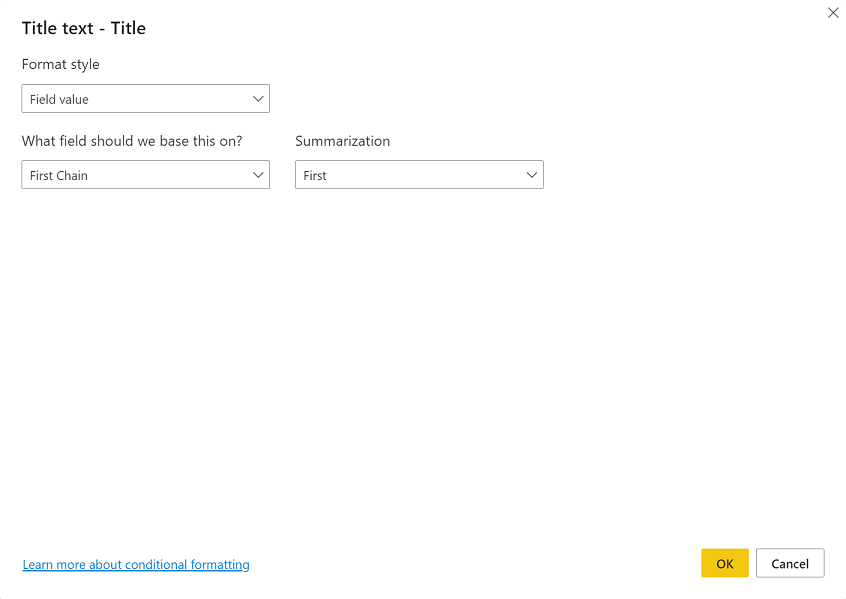Screen dimensions: 846x599
Task: Click the Title text - Title heading
Action: pyautogui.click(x=84, y=28)
